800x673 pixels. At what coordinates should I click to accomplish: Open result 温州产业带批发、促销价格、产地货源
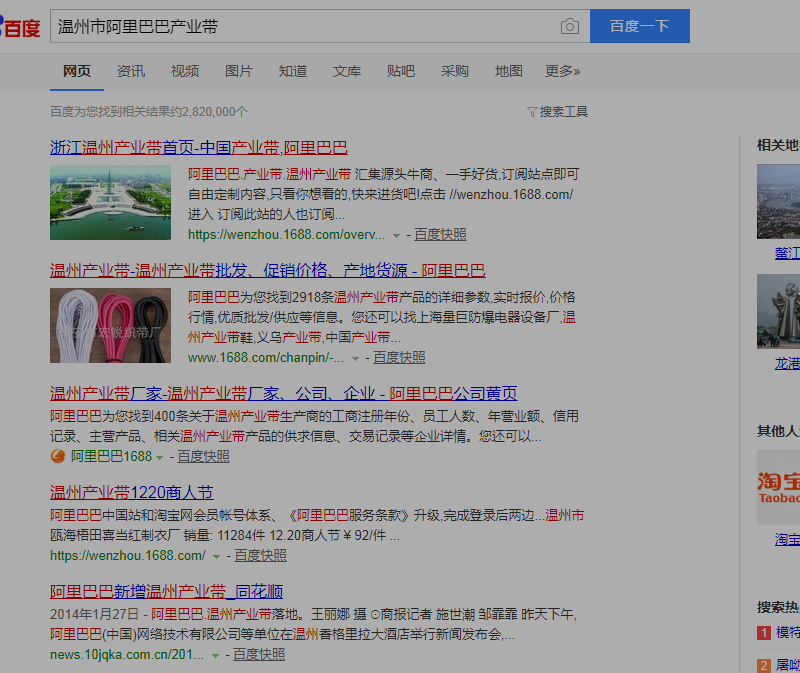click(x=267, y=270)
